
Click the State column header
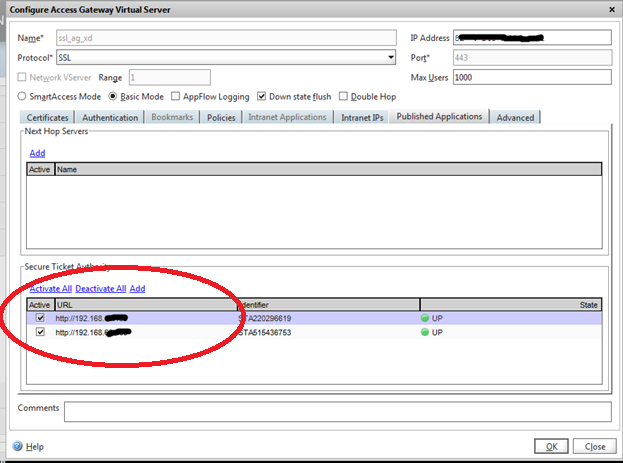tap(511, 305)
